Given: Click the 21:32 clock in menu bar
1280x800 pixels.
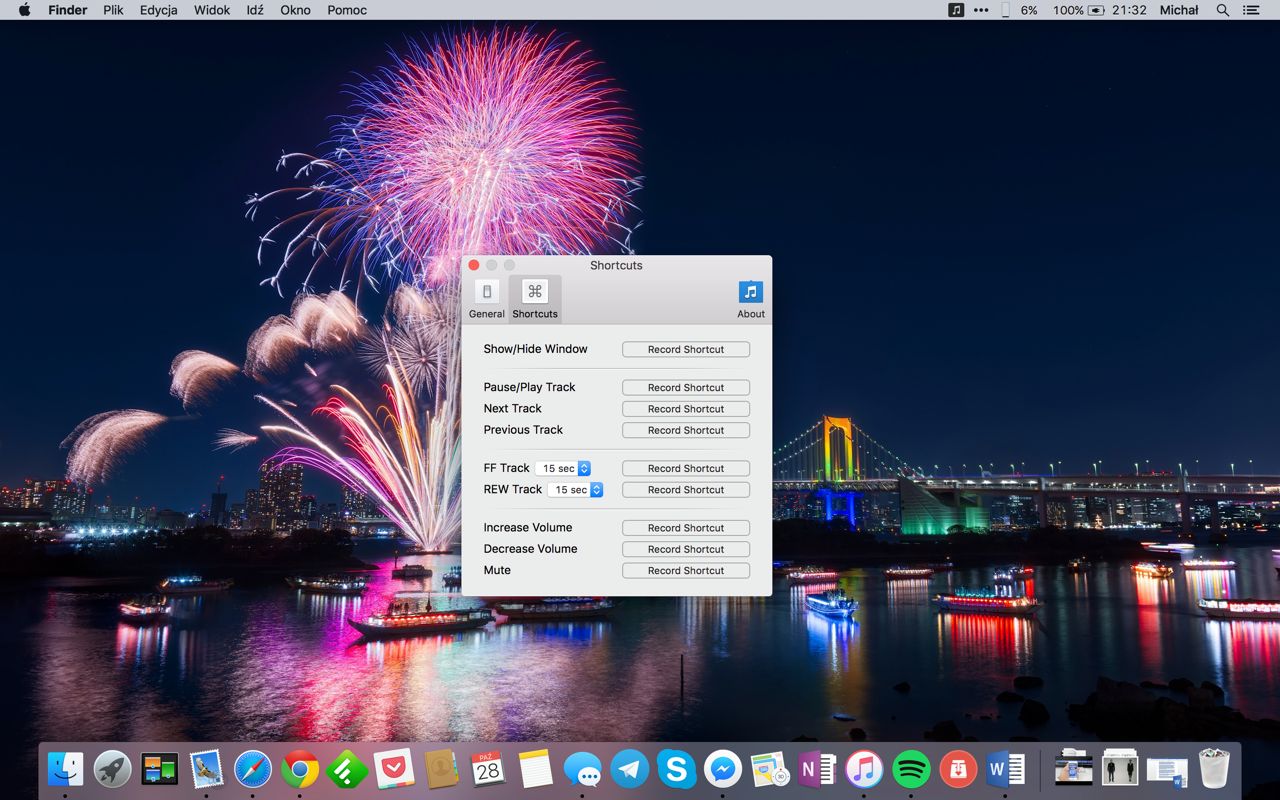Looking at the screenshot, I should (1130, 10).
